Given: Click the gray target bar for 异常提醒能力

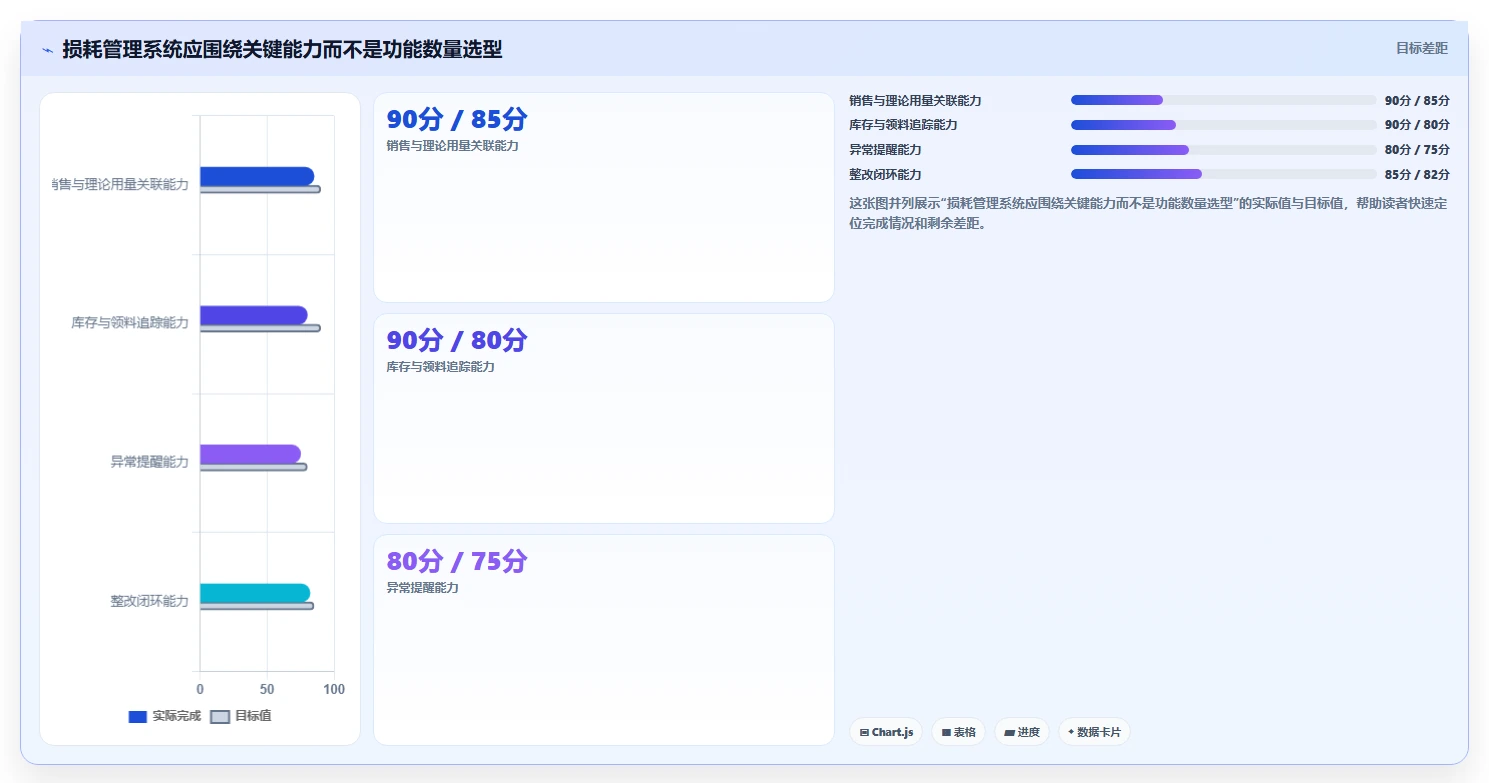Looking at the screenshot, I should pos(253,467).
